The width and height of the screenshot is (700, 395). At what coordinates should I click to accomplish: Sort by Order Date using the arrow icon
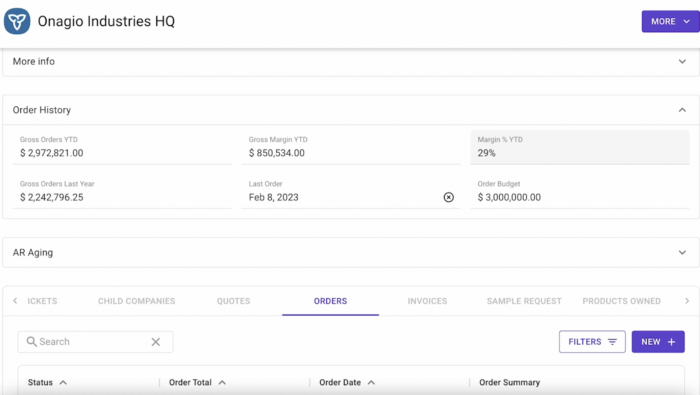click(371, 383)
